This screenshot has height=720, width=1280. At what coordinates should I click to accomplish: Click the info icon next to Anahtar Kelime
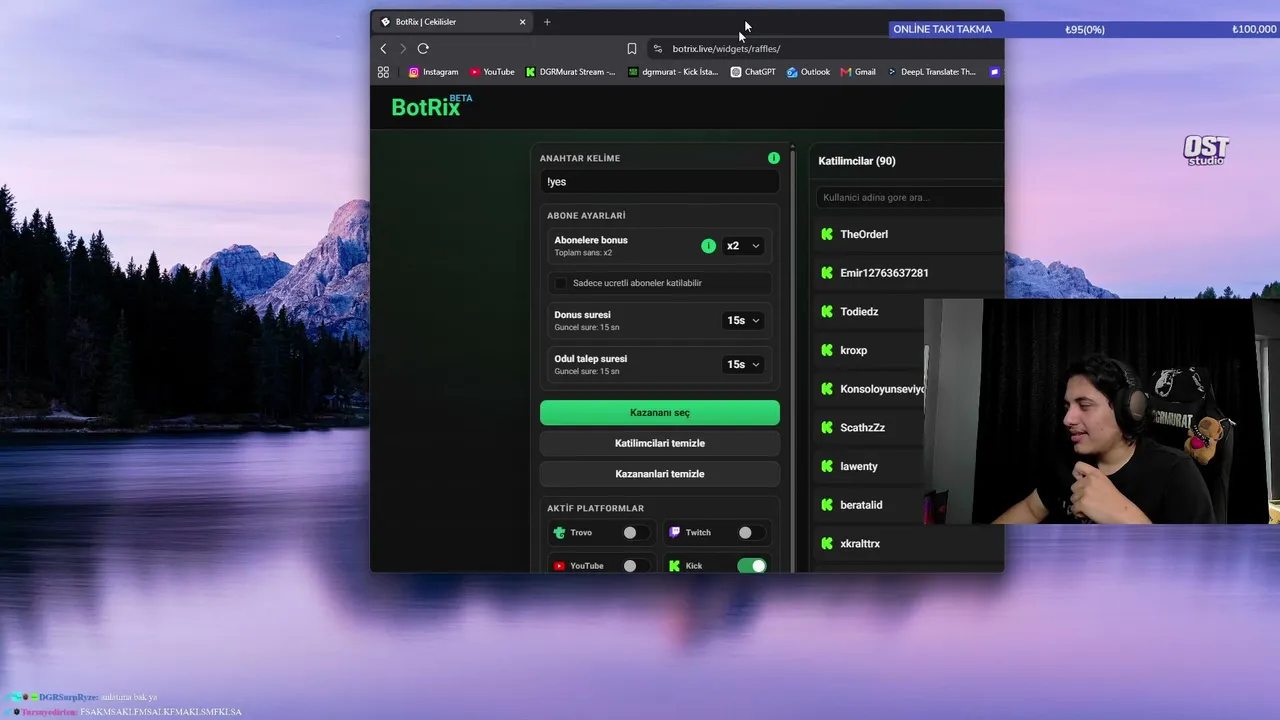tap(773, 158)
